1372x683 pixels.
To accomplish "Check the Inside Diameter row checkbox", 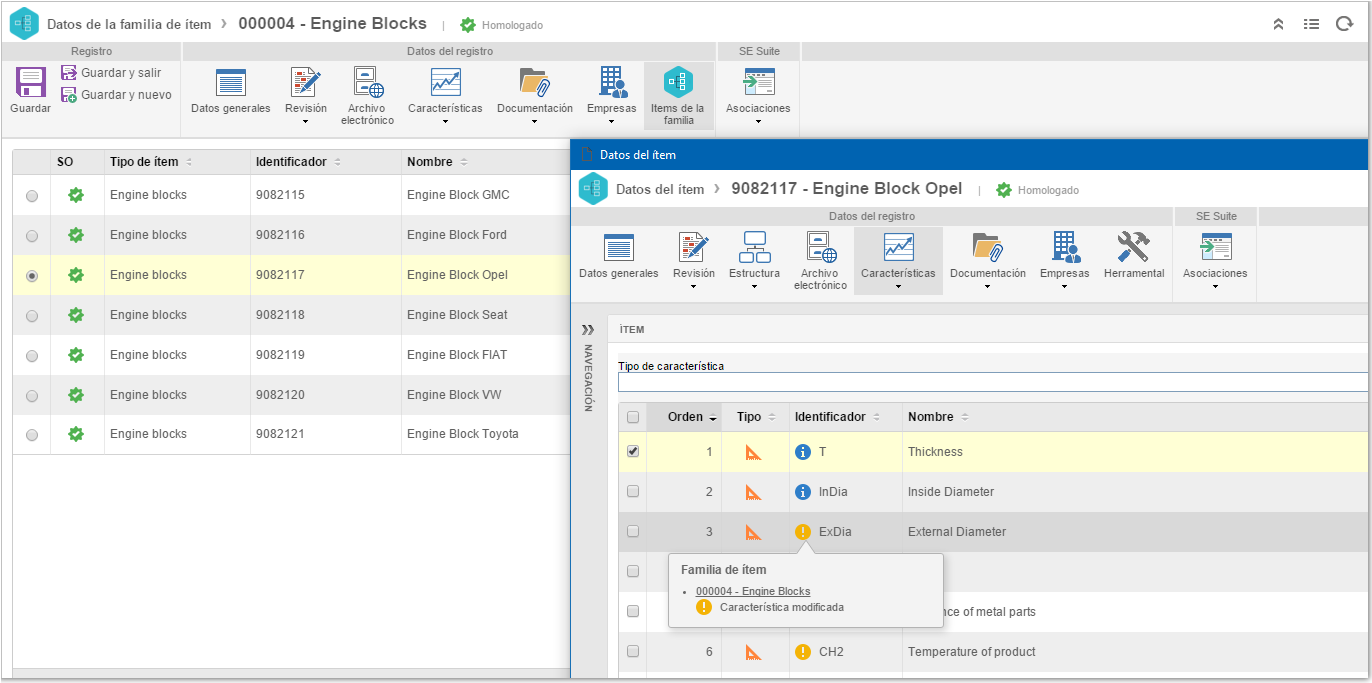I will (x=633, y=491).
